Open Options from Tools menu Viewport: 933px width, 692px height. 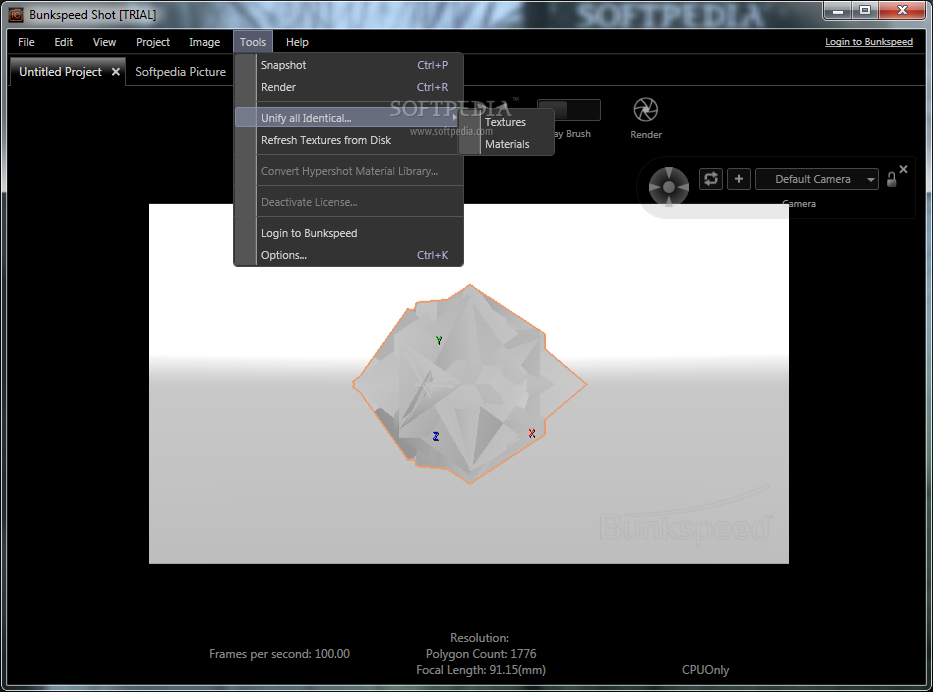coord(349,255)
